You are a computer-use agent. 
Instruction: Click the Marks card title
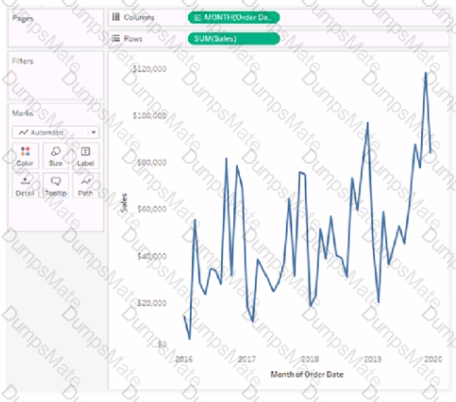[x=23, y=113]
